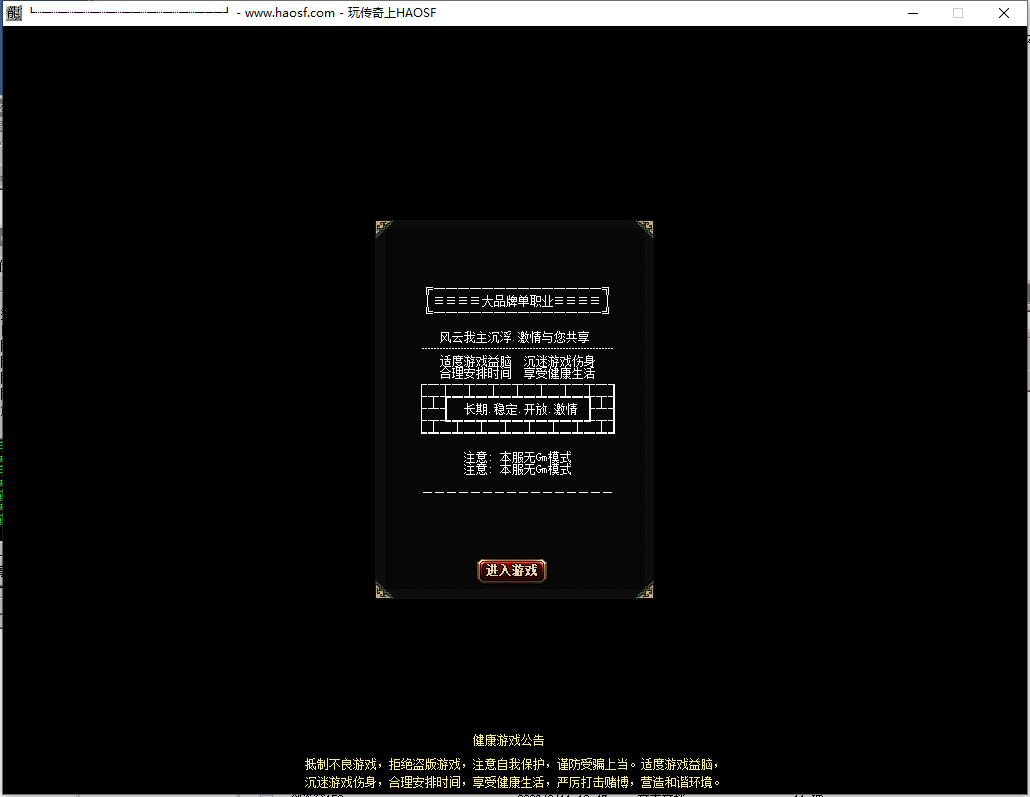The height and width of the screenshot is (797, 1030).
Task: Click the 大品牌单职业 title banner
Action: (517, 300)
